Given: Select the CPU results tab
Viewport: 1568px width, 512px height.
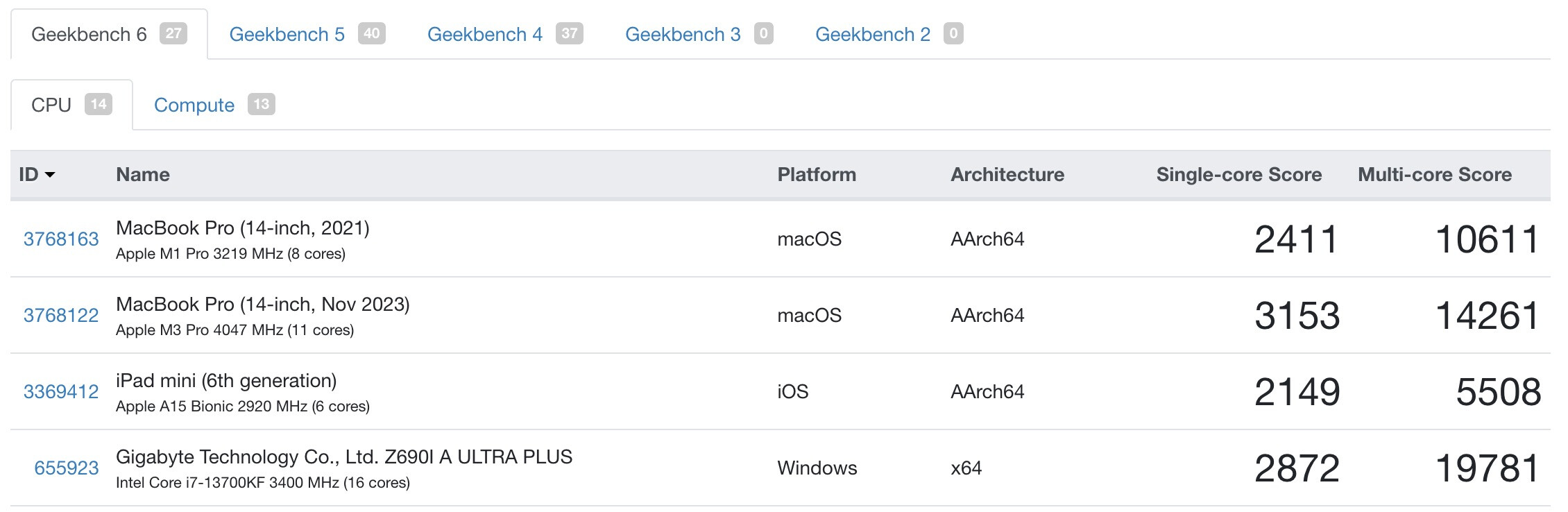Looking at the screenshot, I should 51,105.
